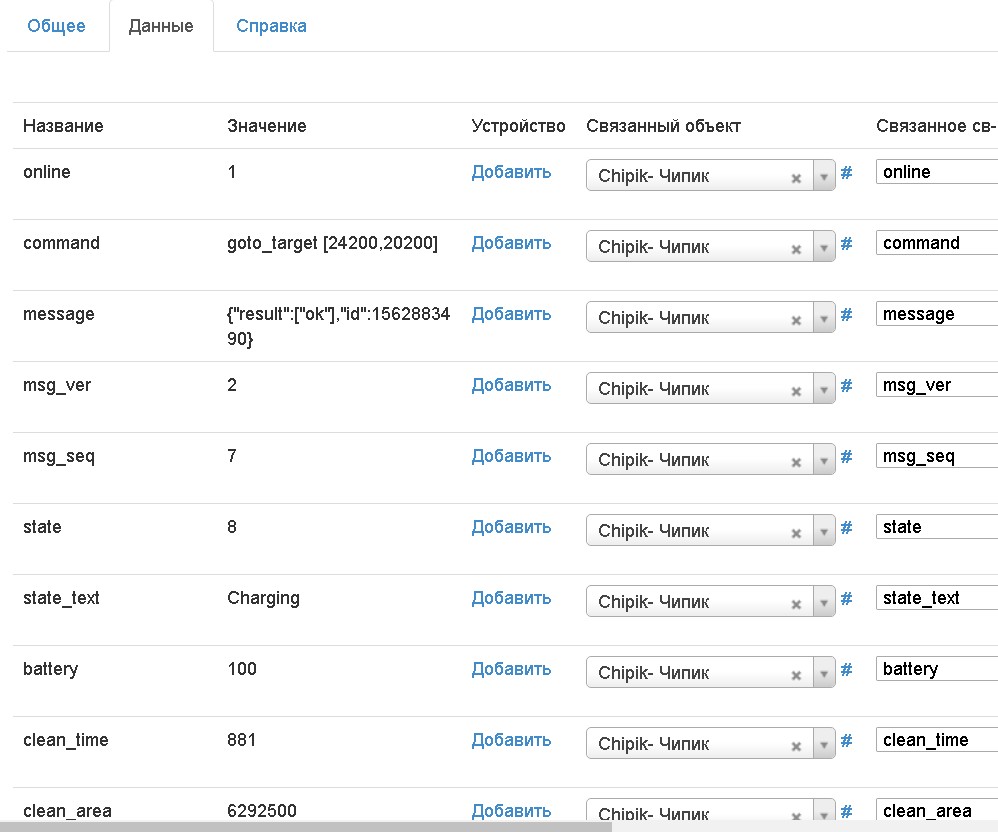The height and width of the screenshot is (832, 998).
Task: Open the Справка tab
Action: (271, 26)
